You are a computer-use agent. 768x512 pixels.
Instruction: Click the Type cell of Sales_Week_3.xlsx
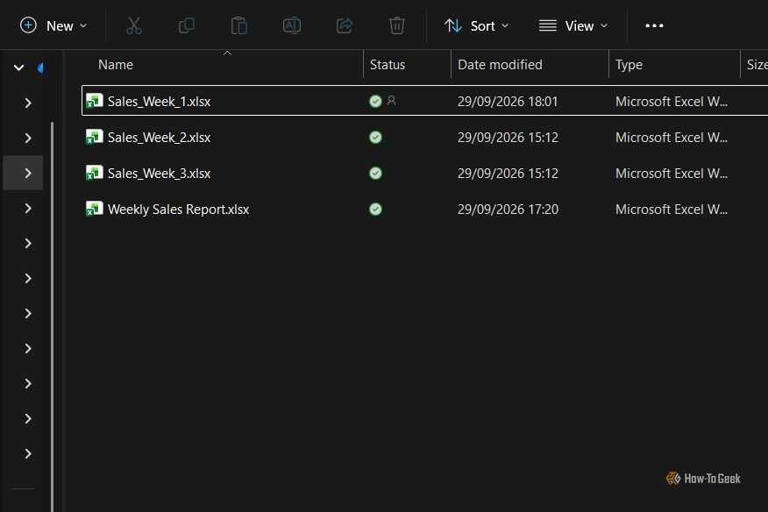[x=672, y=173]
